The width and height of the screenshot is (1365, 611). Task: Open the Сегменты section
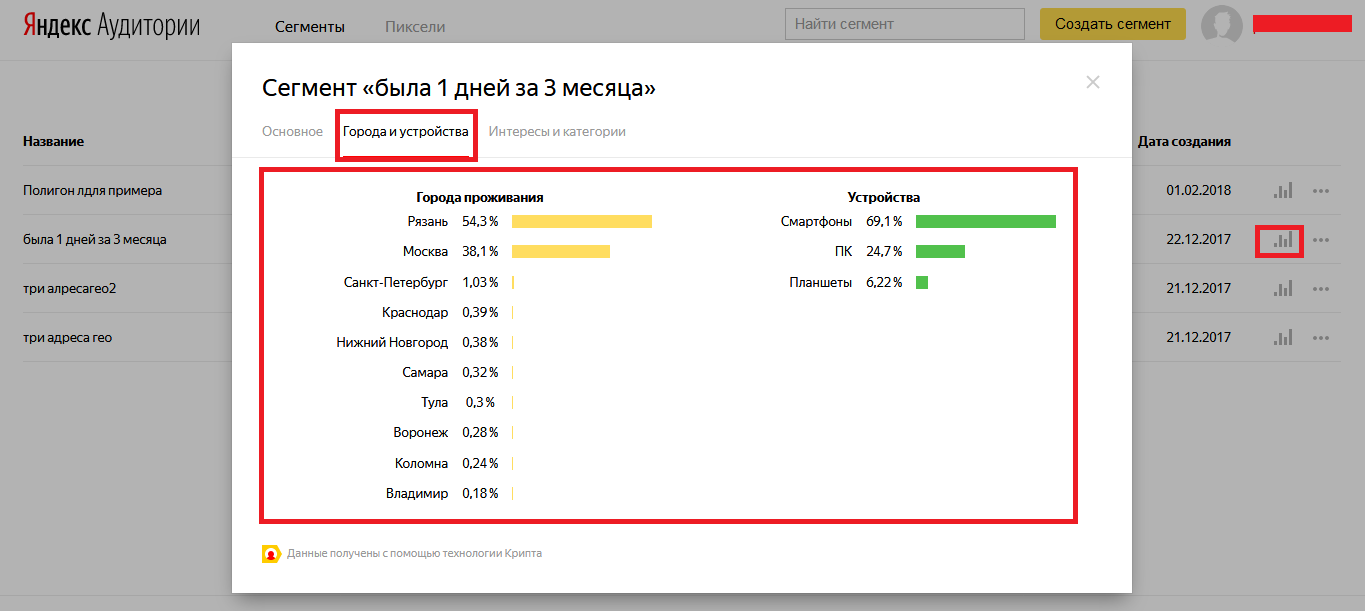tap(310, 27)
